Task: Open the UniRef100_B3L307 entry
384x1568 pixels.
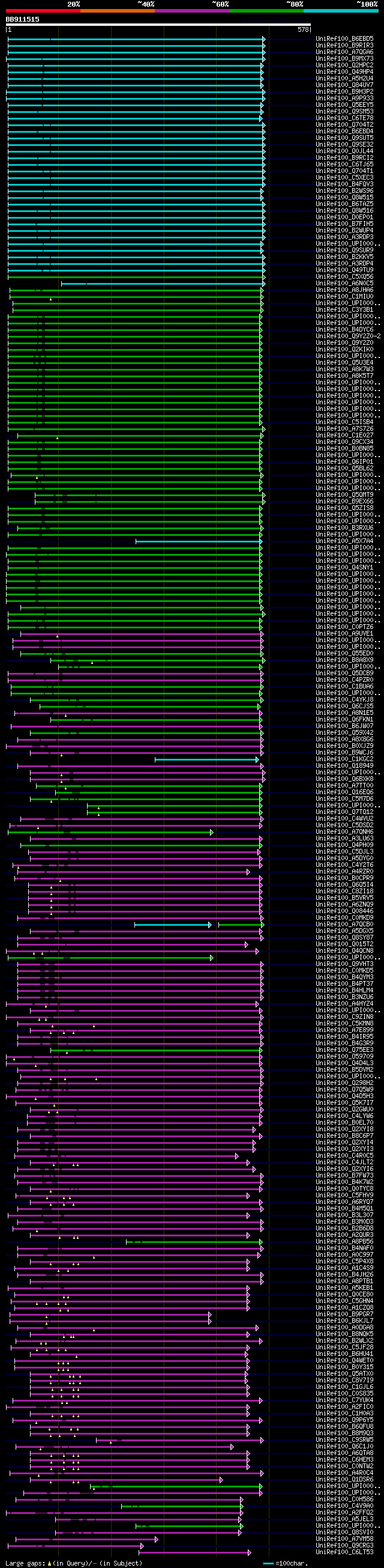Action: point(344,1215)
